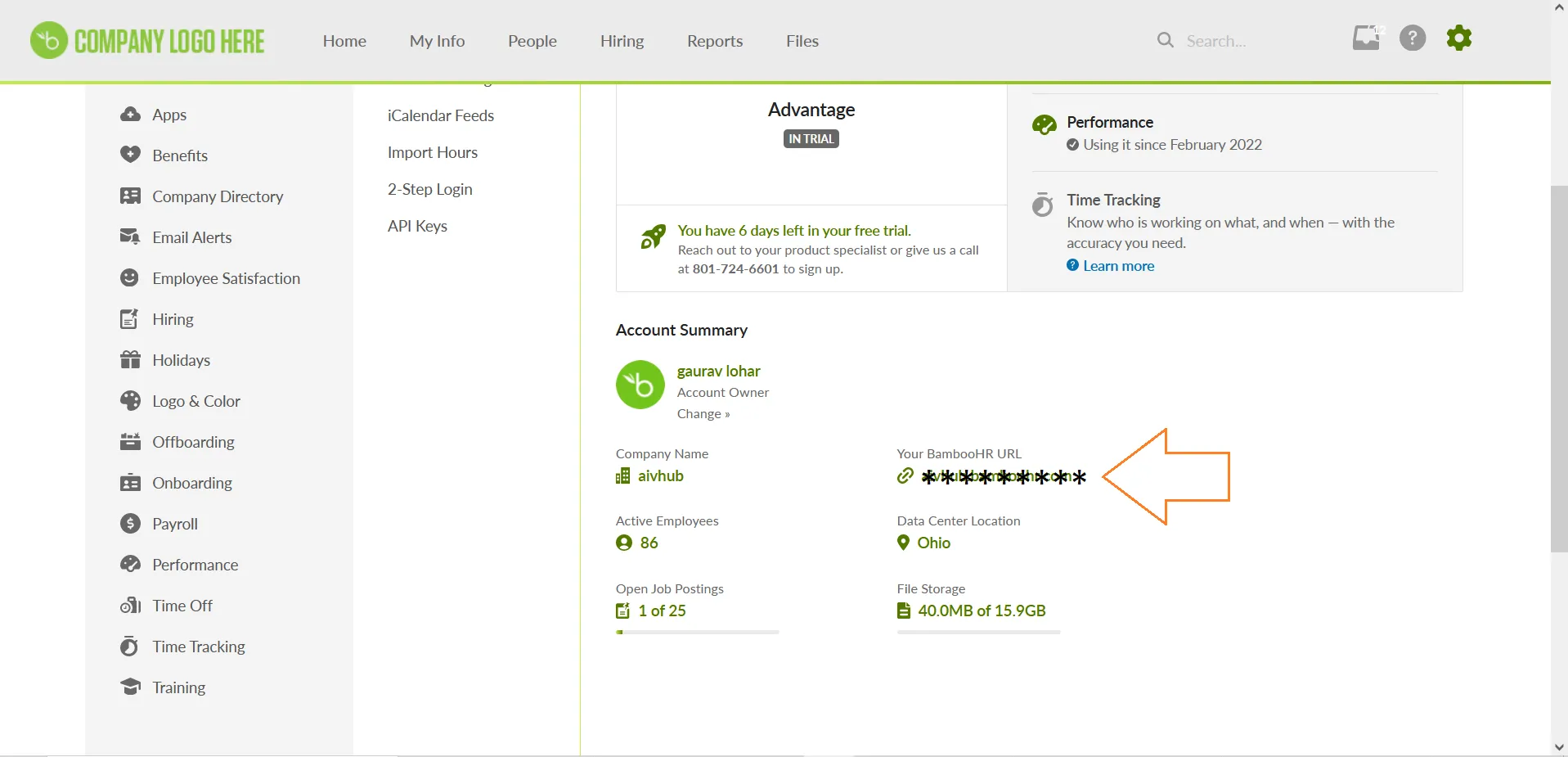Viewport: 1568px width, 757px height.
Task: Click the Hiring settings clipboard icon
Action: coord(130,319)
